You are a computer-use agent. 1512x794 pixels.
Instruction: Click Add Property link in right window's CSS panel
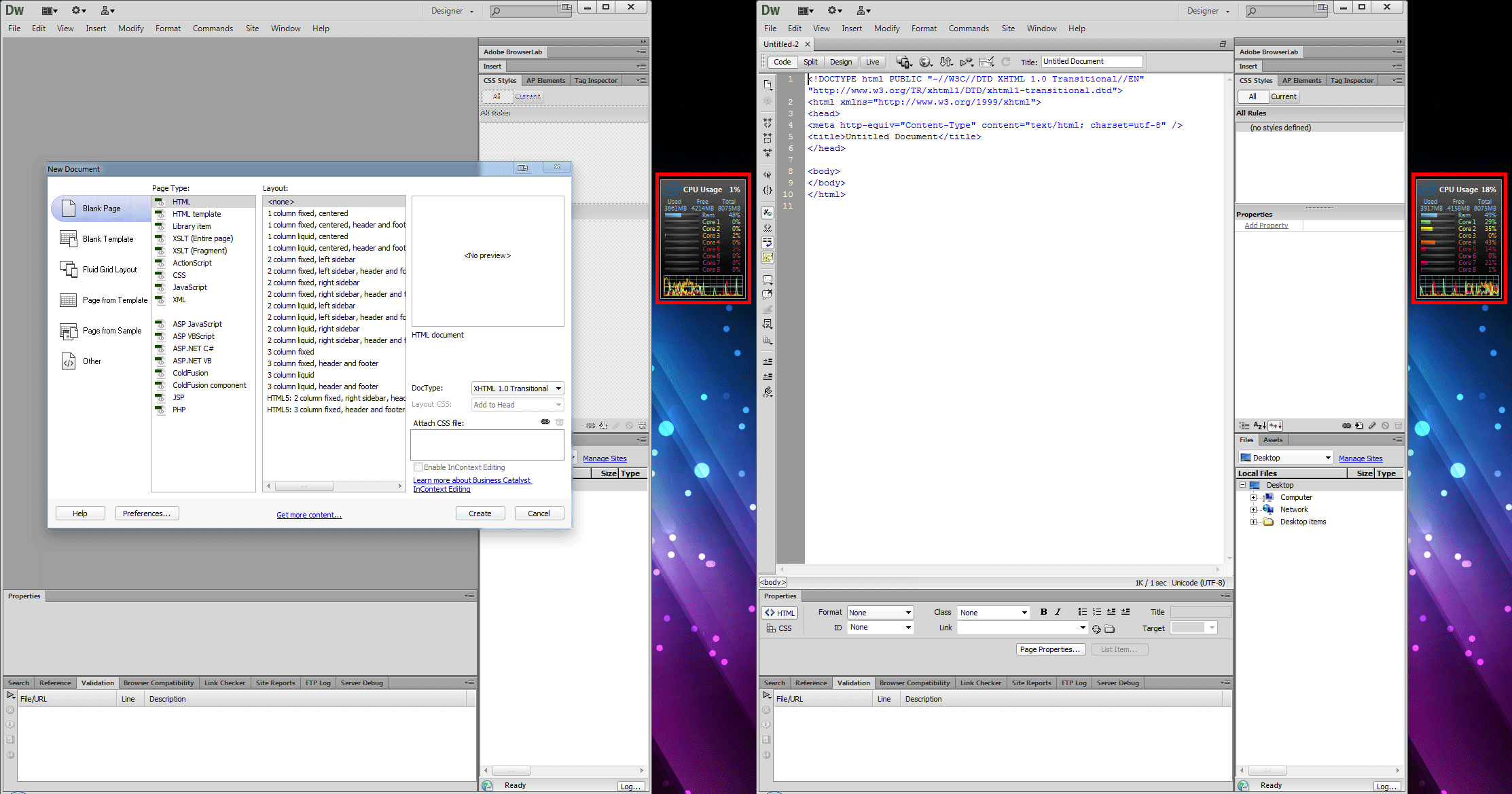coord(1266,225)
